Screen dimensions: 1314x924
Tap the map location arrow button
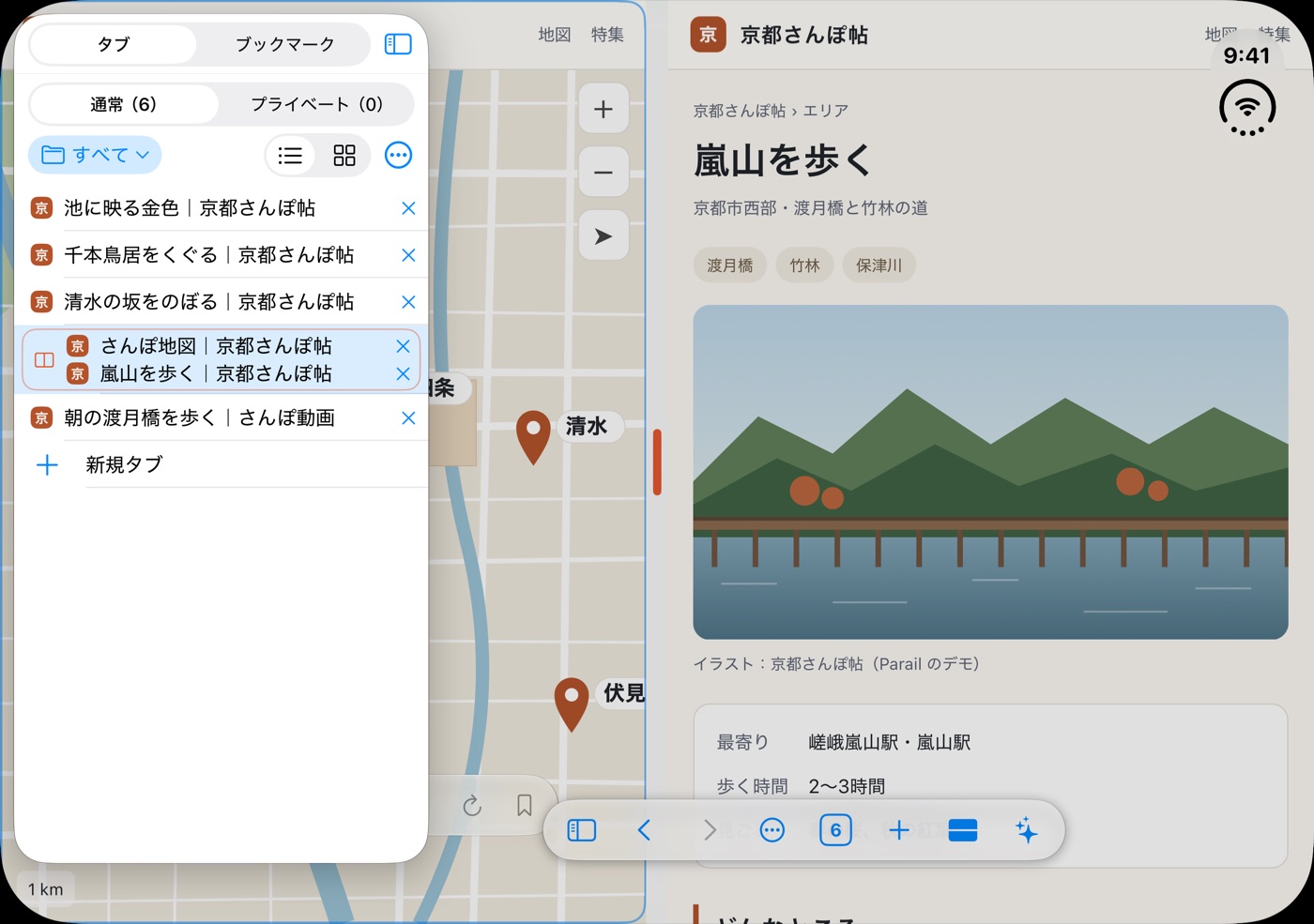coord(604,236)
